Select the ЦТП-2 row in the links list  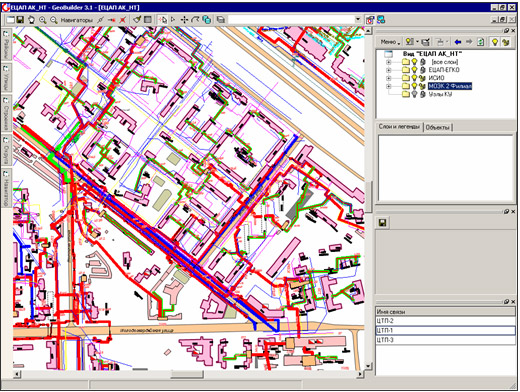445,321
